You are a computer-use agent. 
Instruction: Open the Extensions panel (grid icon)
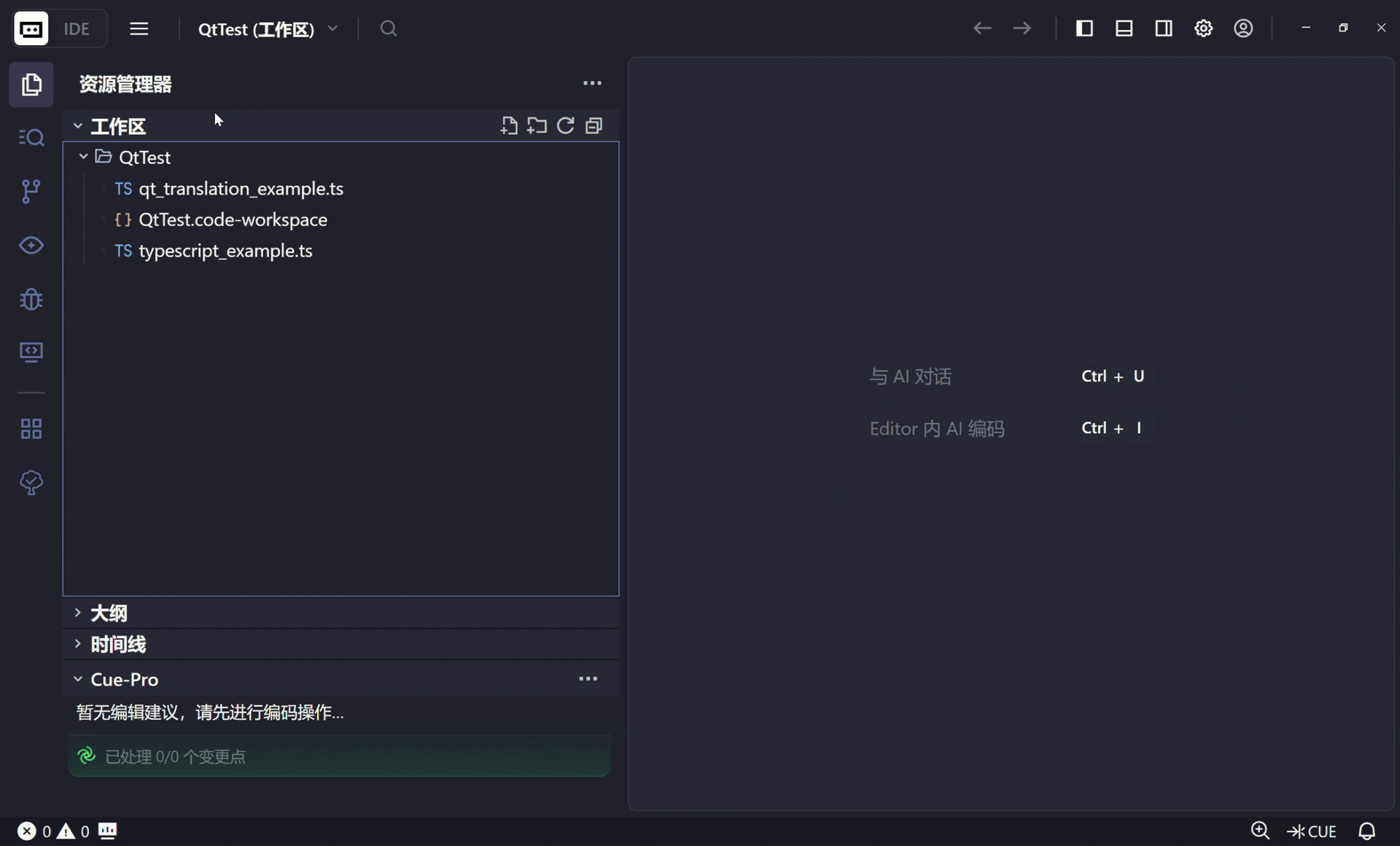click(x=31, y=429)
